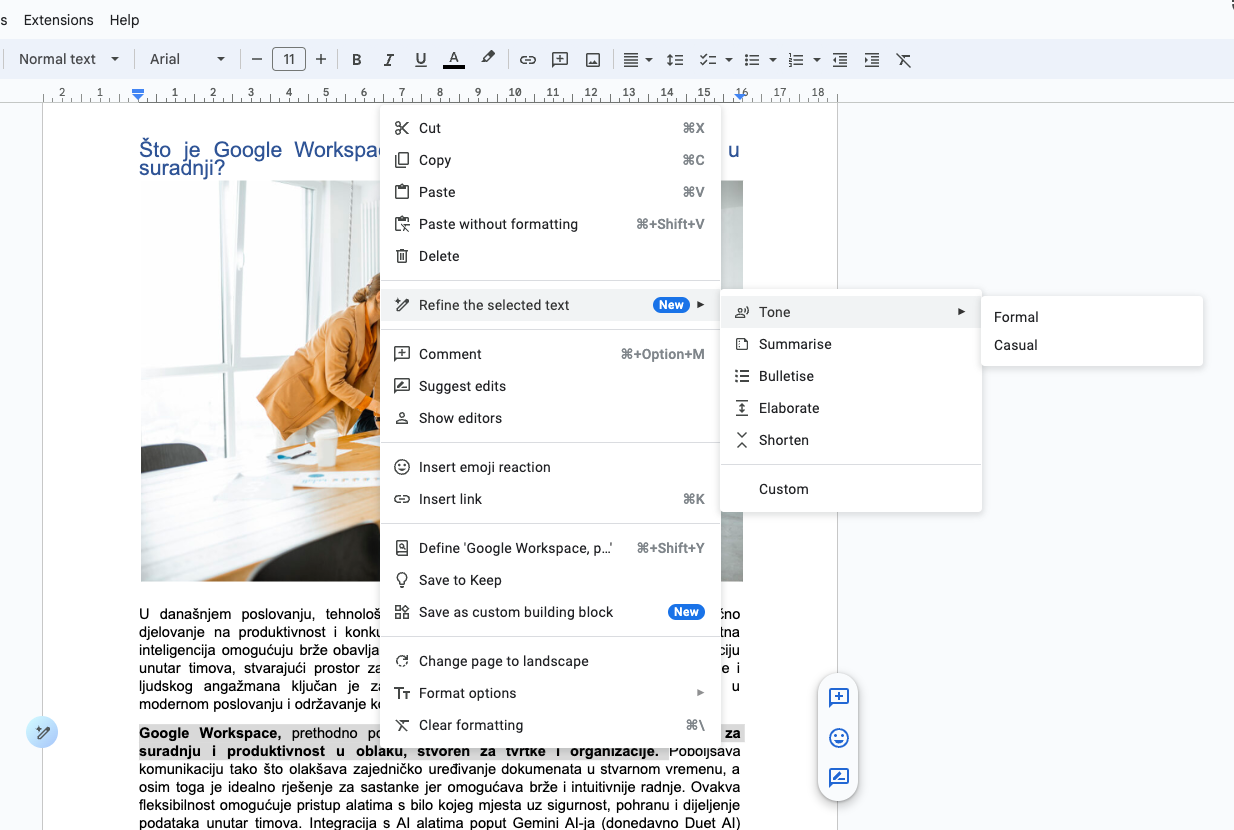Expand Refine the selected text submenu
This screenshot has height=830, width=1234.
pyautogui.click(x=550, y=305)
